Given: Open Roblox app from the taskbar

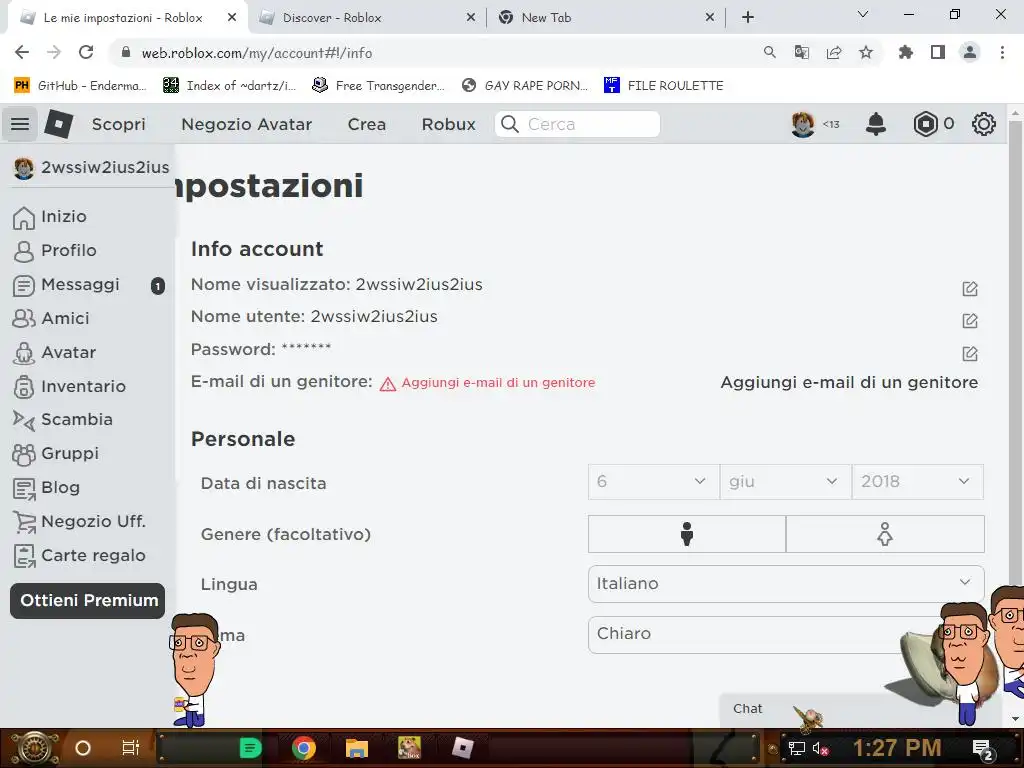Looking at the screenshot, I should coord(462,748).
